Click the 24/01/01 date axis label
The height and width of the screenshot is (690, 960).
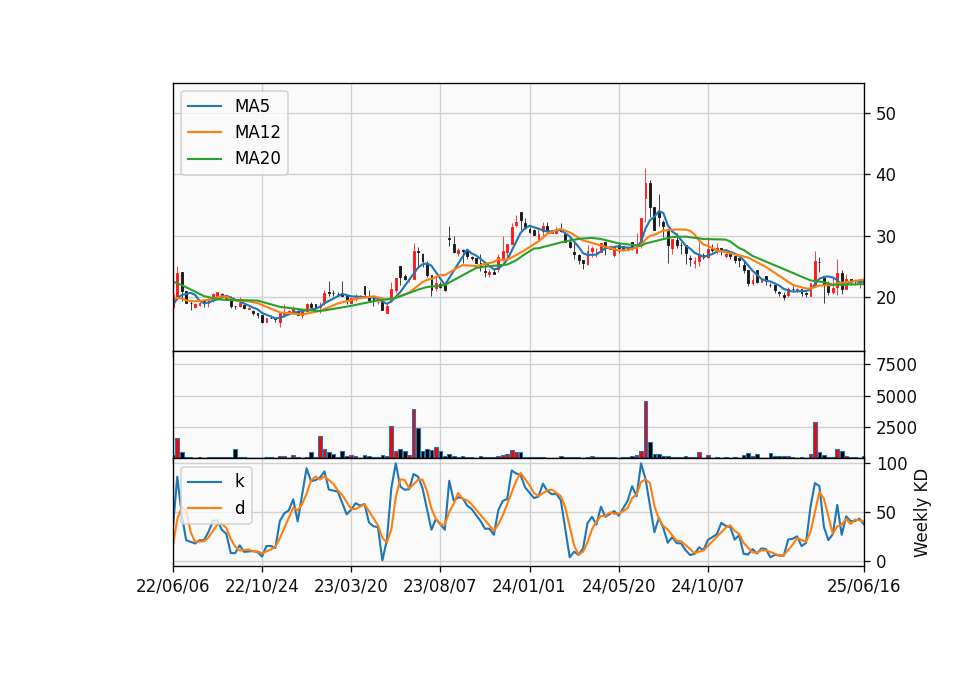point(529,586)
